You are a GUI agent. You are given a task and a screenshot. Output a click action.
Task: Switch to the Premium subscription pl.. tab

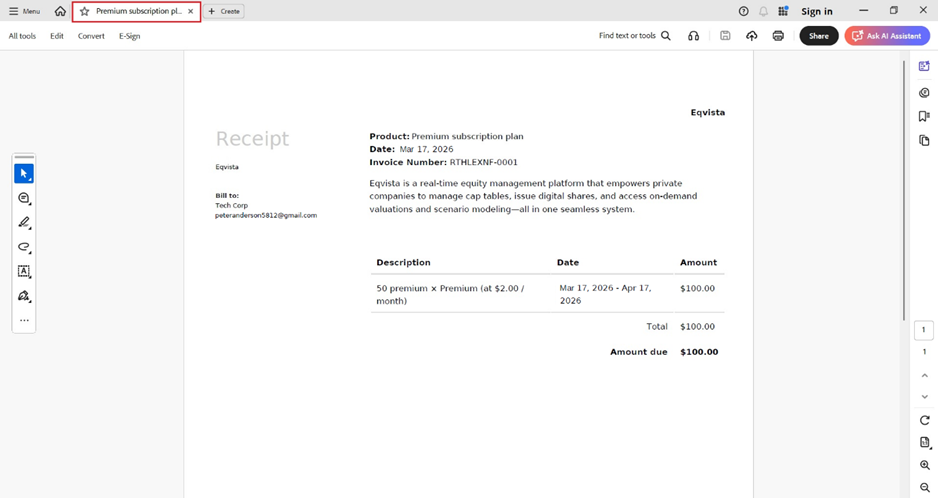[136, 11]
